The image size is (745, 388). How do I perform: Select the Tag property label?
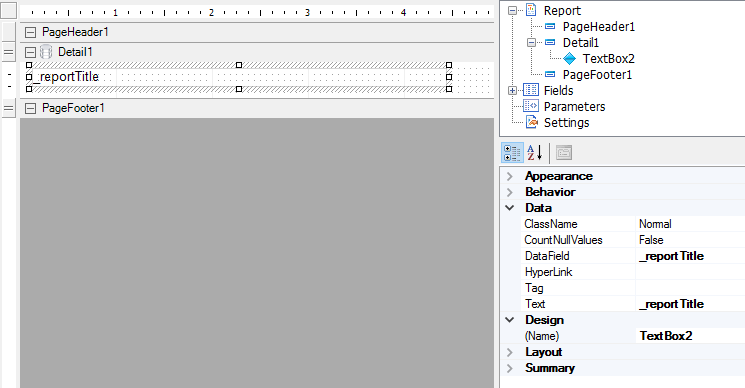pos(534,288)
